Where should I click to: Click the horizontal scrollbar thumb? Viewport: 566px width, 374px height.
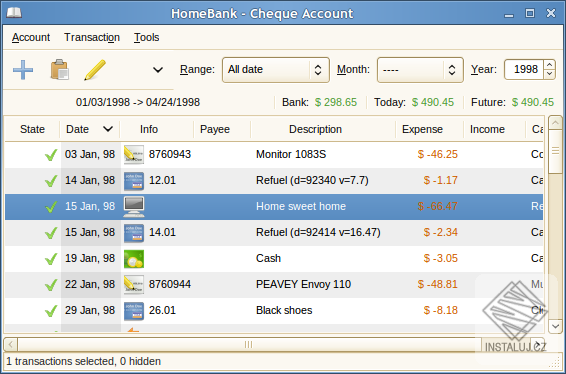coord(249,344)
